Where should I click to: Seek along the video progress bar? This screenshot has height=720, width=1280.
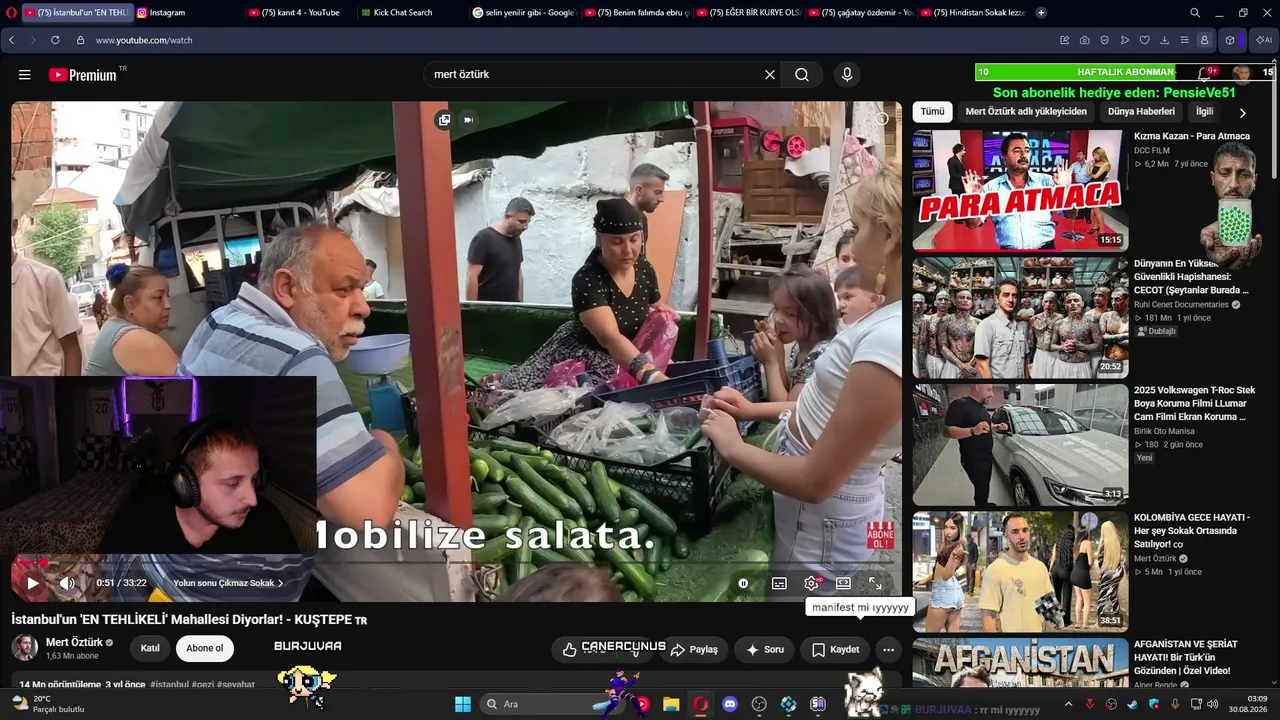click(x=456, y=563)
